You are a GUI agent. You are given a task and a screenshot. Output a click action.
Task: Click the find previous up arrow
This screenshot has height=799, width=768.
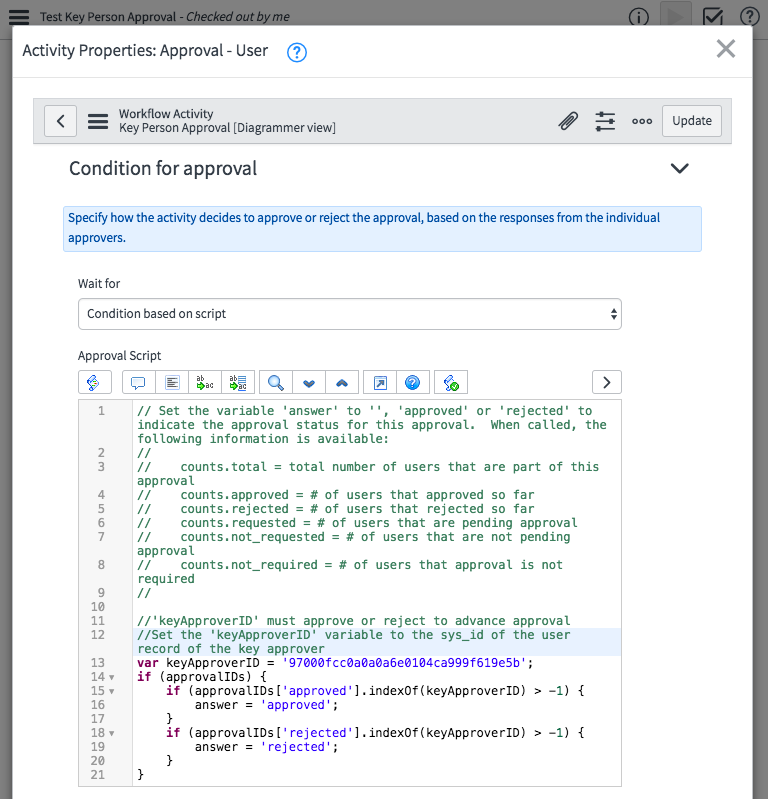[342, 382]
